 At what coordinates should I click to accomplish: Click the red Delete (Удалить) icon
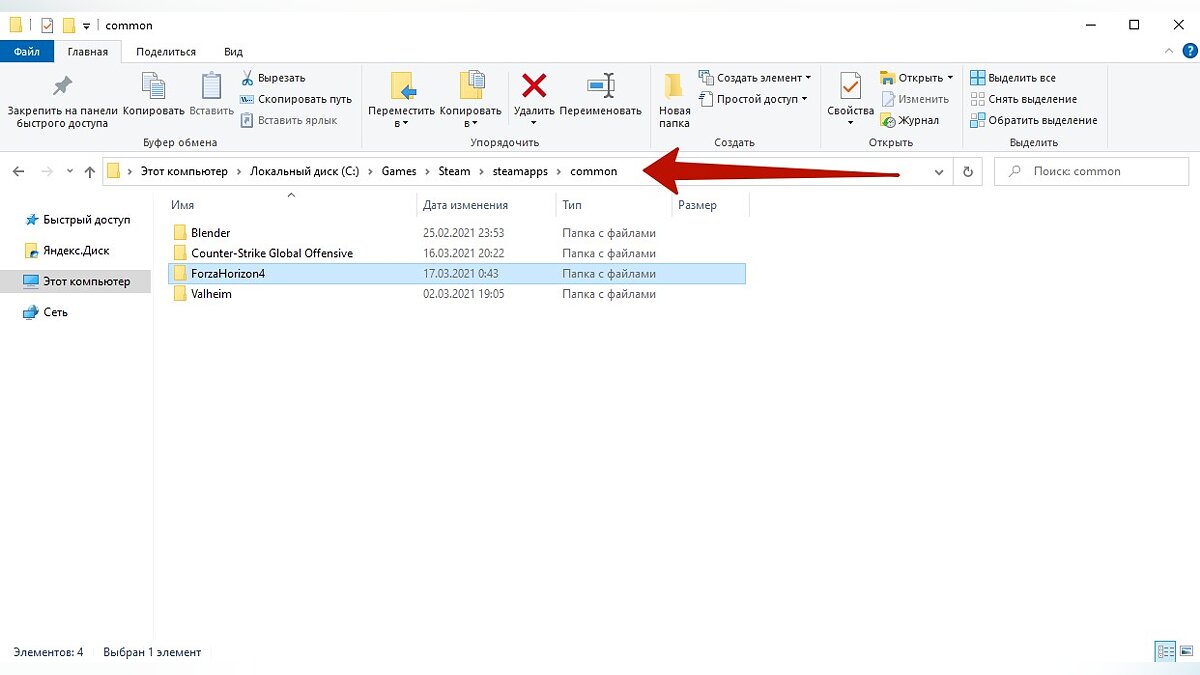(x=534, y=86)
